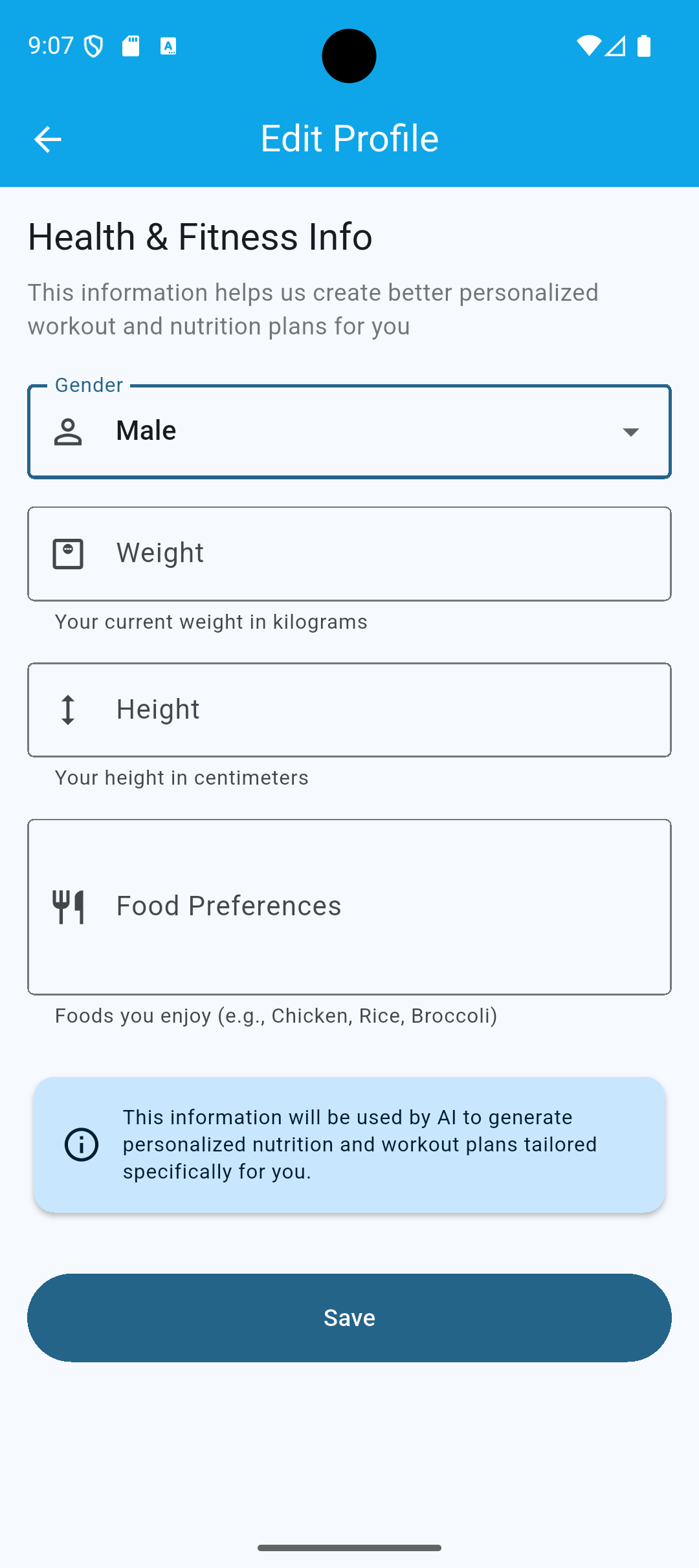Click the height arrows icon

(x=68, y=710)
